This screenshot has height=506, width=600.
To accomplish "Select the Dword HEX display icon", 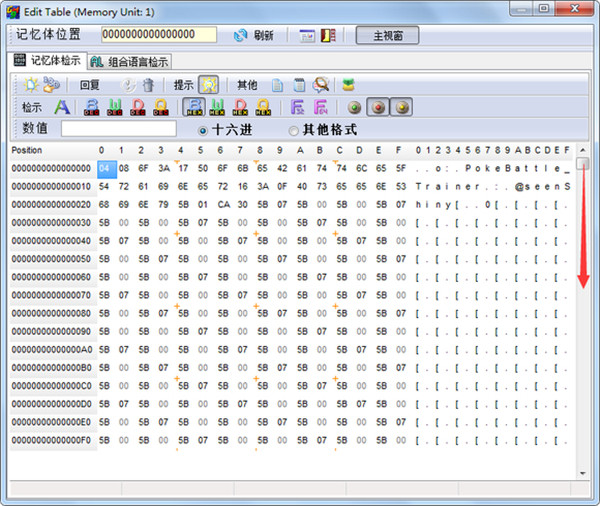I will click(x=241, y=107).
